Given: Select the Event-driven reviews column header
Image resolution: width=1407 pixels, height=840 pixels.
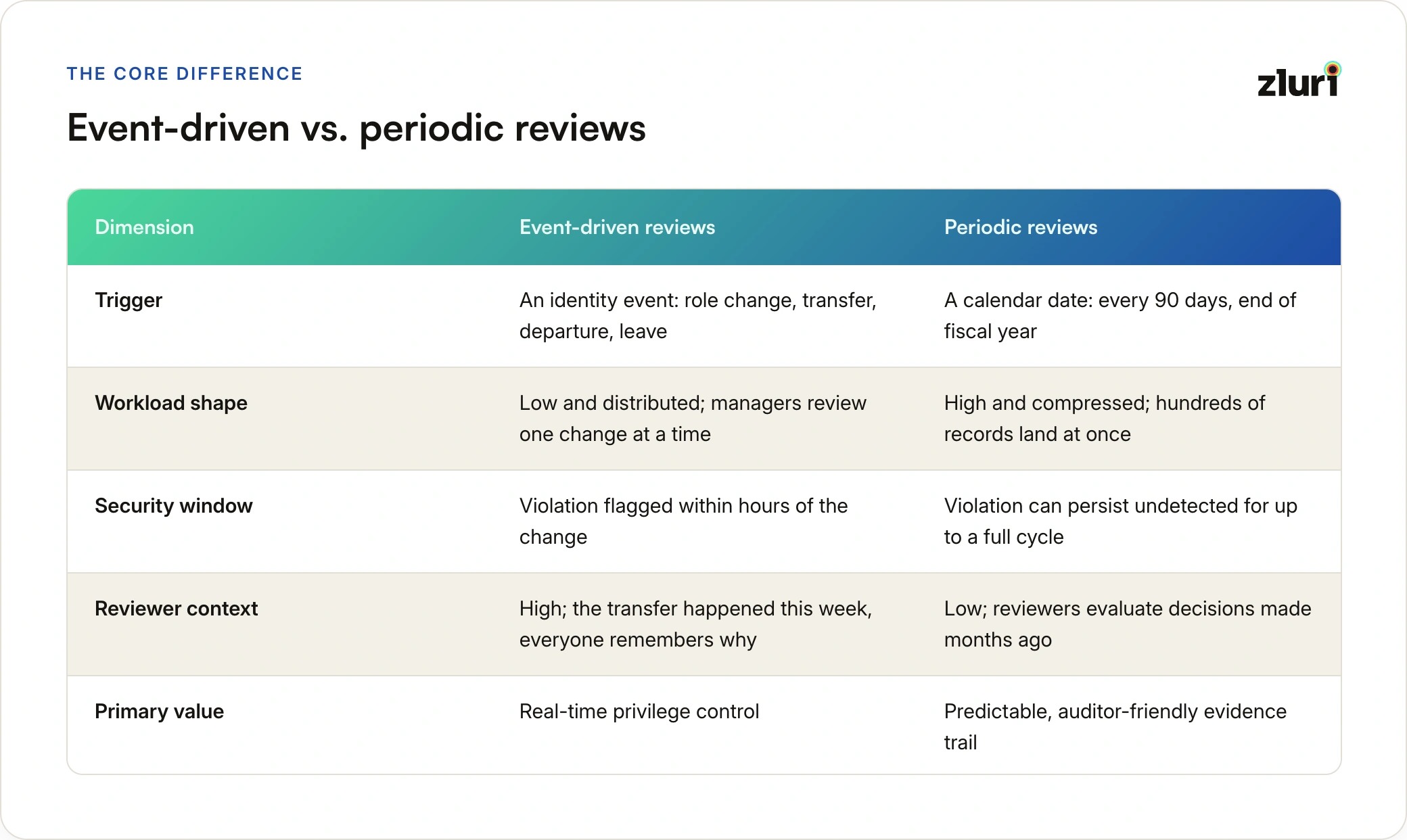Looking at the screenshot, I should point(617,227).
